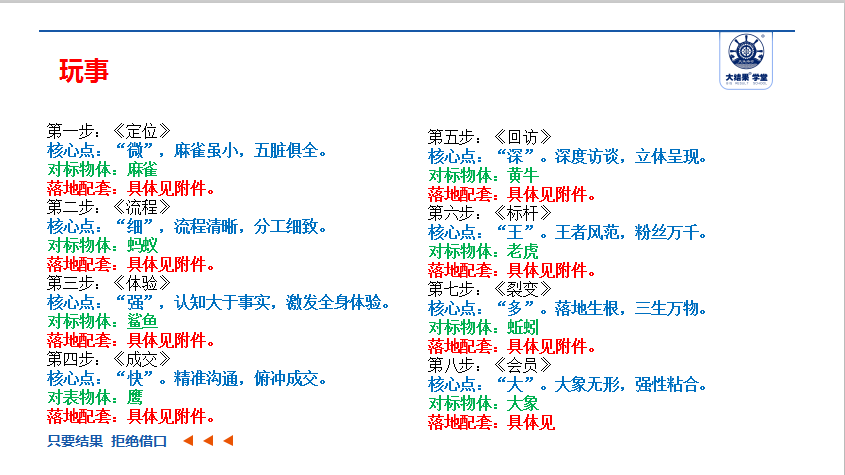Click the middle orange triangle arrow
The height and width of the screenshot is (475, 845).
(208, 440)
